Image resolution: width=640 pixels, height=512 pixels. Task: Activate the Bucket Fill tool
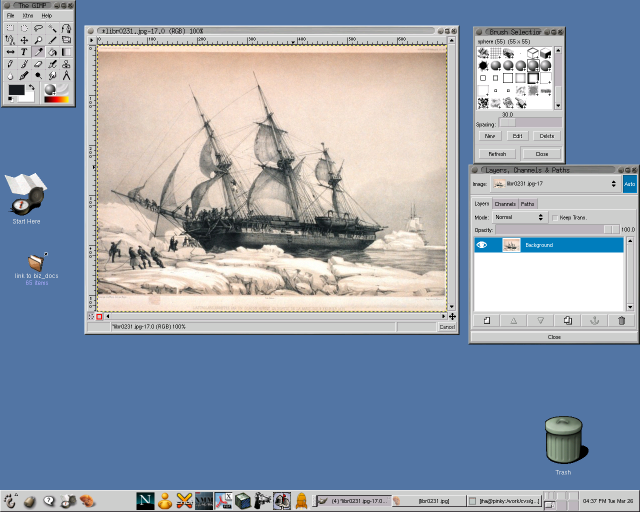pos(52,52)
